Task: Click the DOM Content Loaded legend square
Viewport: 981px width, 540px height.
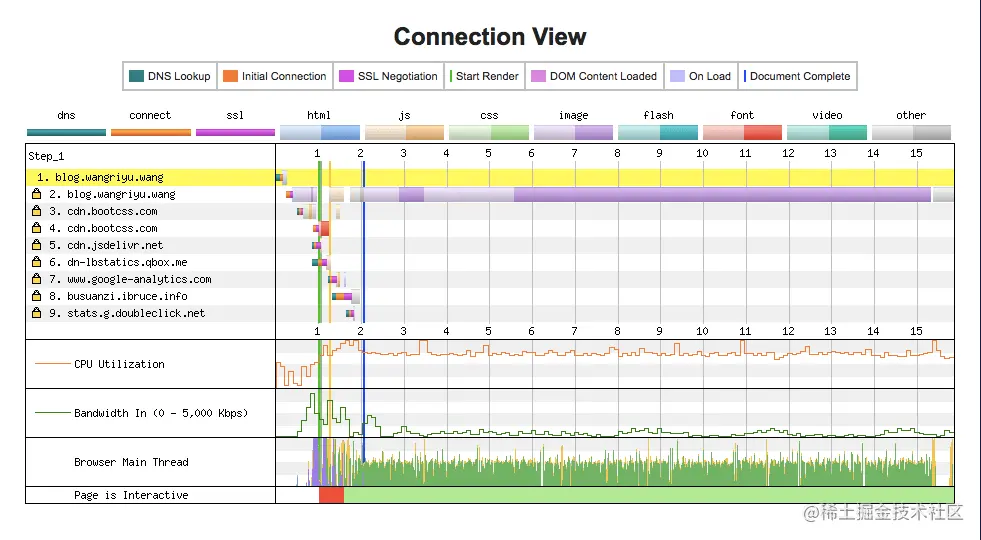Action: (x=538, y=76)
